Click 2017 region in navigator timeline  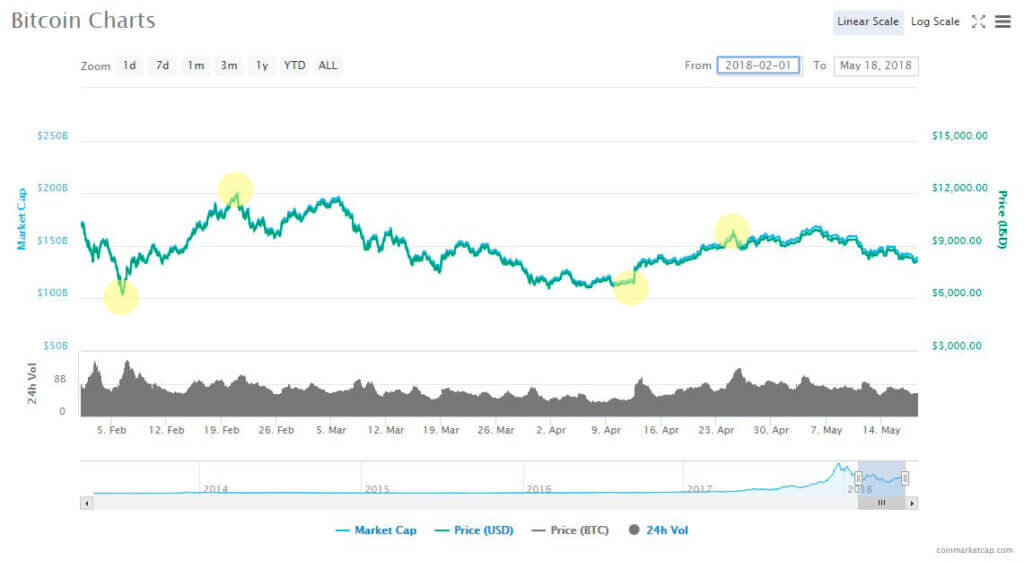(x=699, y=489)
